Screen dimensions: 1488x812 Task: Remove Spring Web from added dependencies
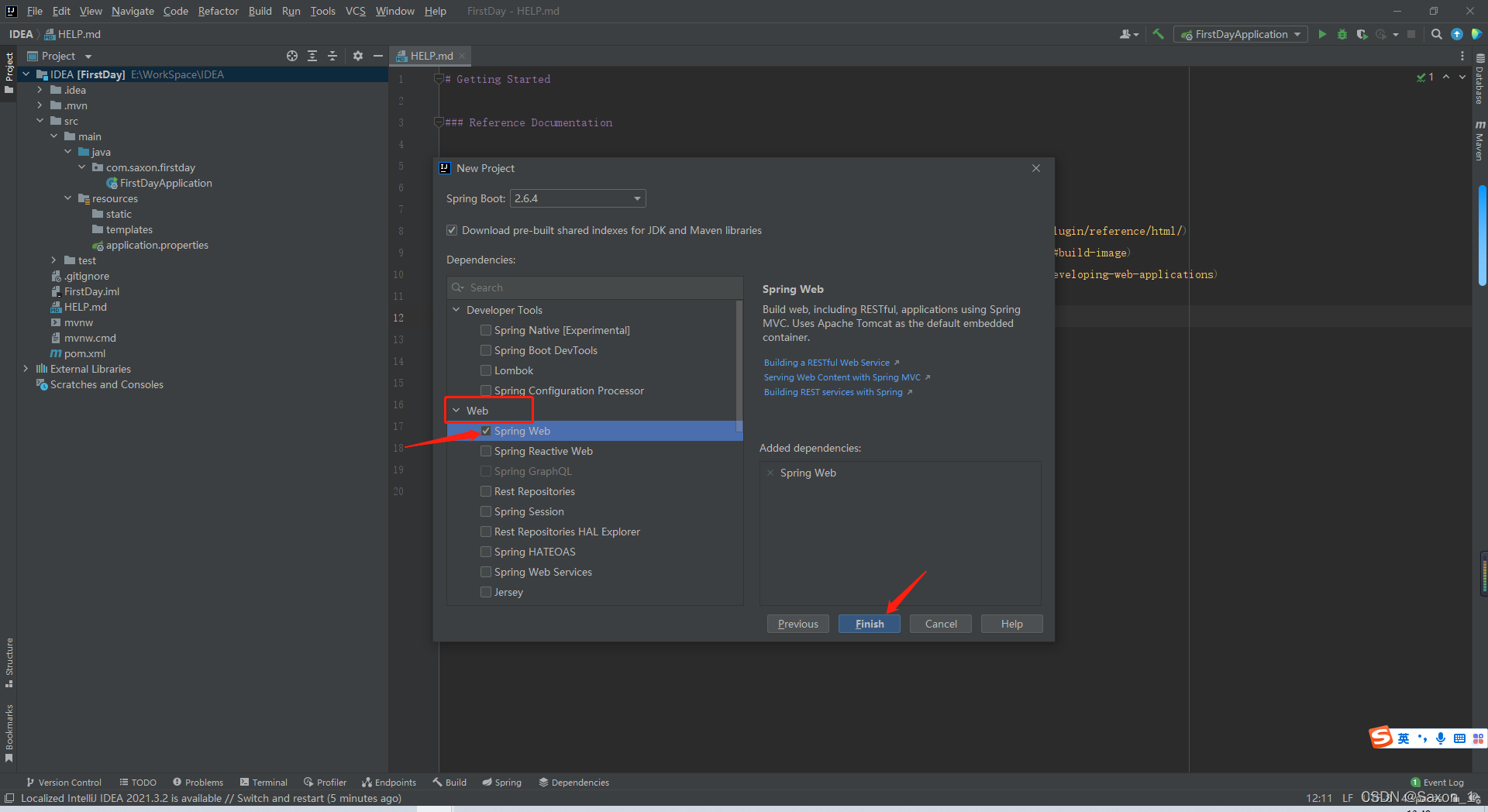tap(770, 473)
